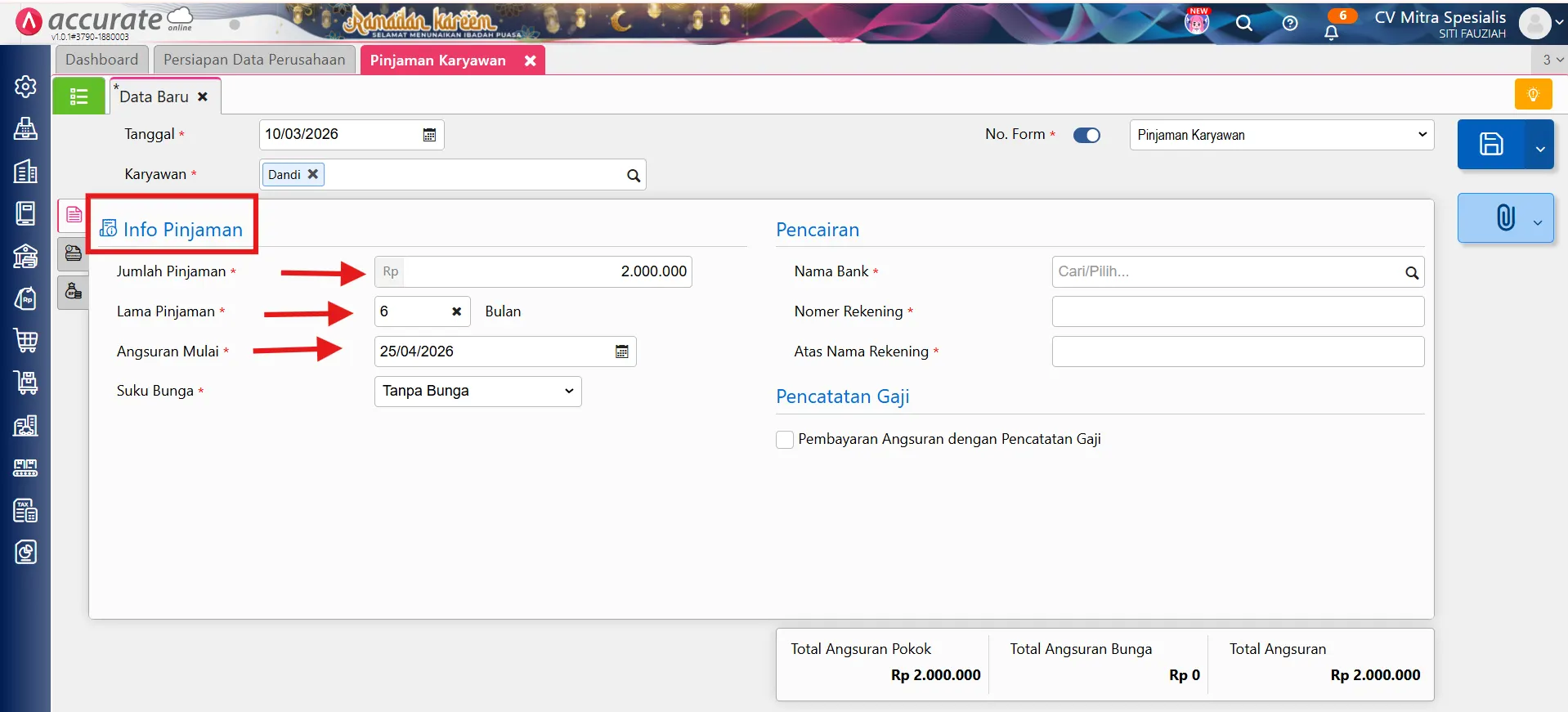Expand the tab counter 3 dropdown
Image resolution: width=1568 pixels, height=712 pixels.
1552,60
